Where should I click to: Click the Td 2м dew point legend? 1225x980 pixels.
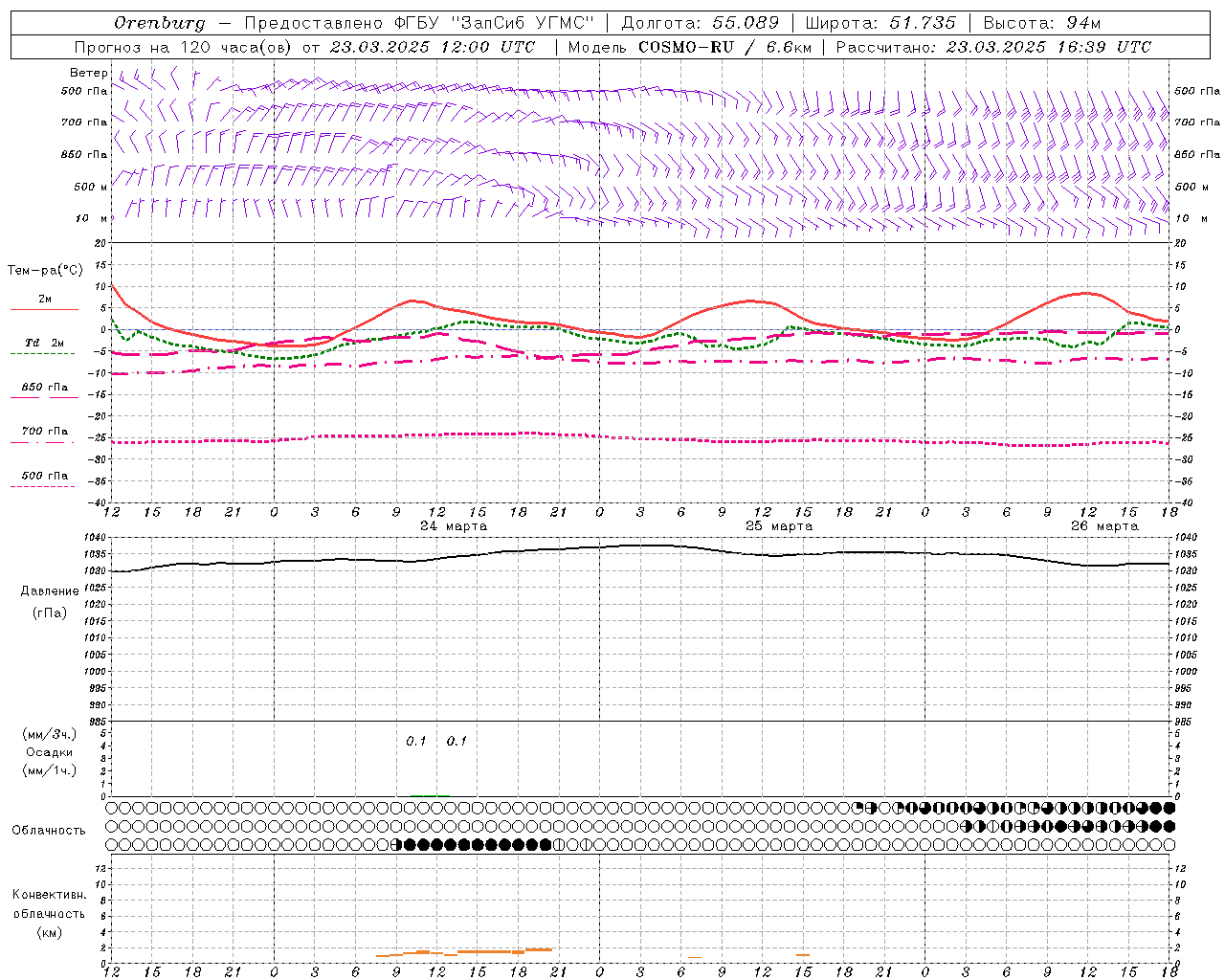click(x=44, y=343)
